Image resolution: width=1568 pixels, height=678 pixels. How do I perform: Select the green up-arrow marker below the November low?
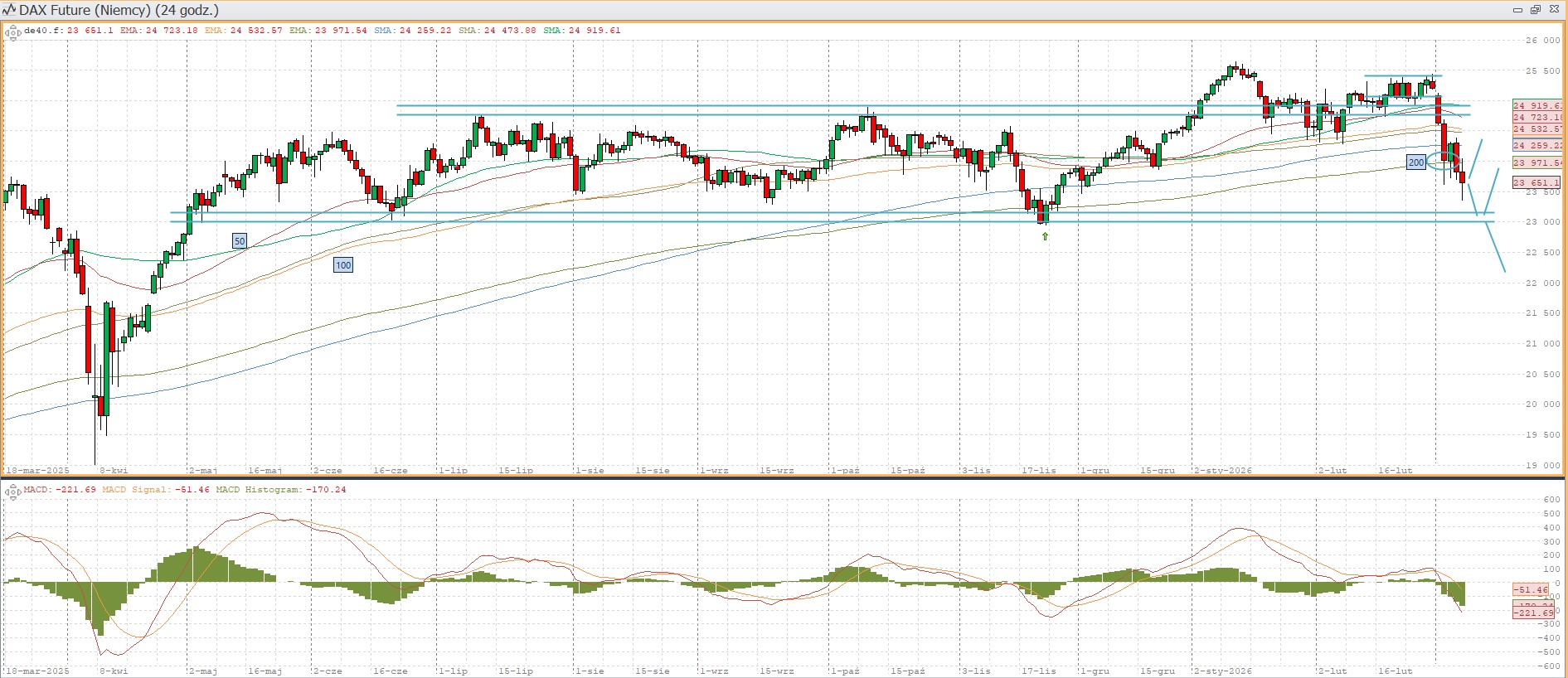coord(1045,236)
